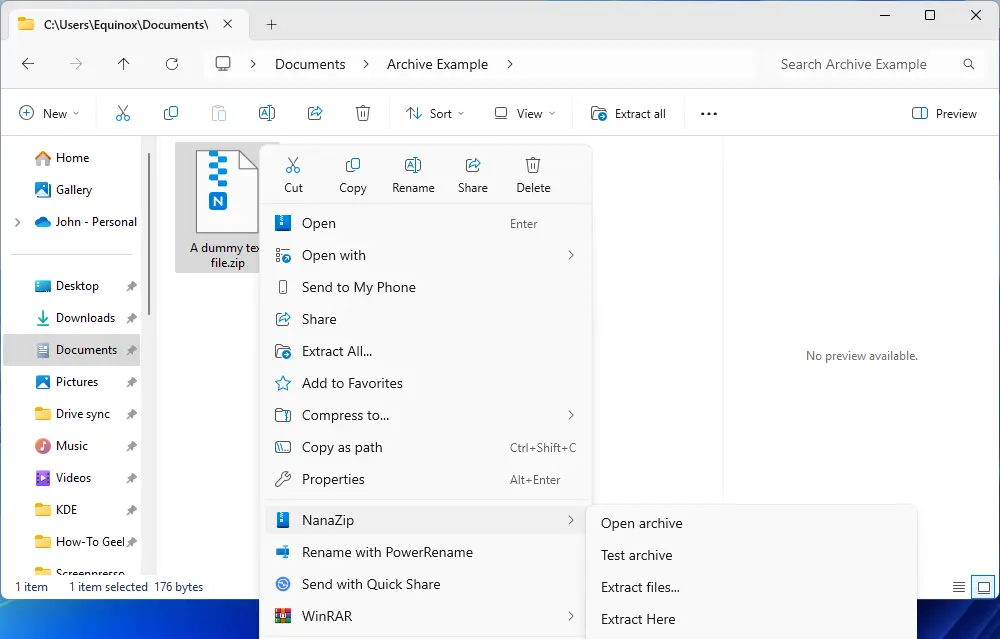The width and height of the screenshot is (1000, 639).
Task: Select Add to Favorites
Action: (425, 383)
